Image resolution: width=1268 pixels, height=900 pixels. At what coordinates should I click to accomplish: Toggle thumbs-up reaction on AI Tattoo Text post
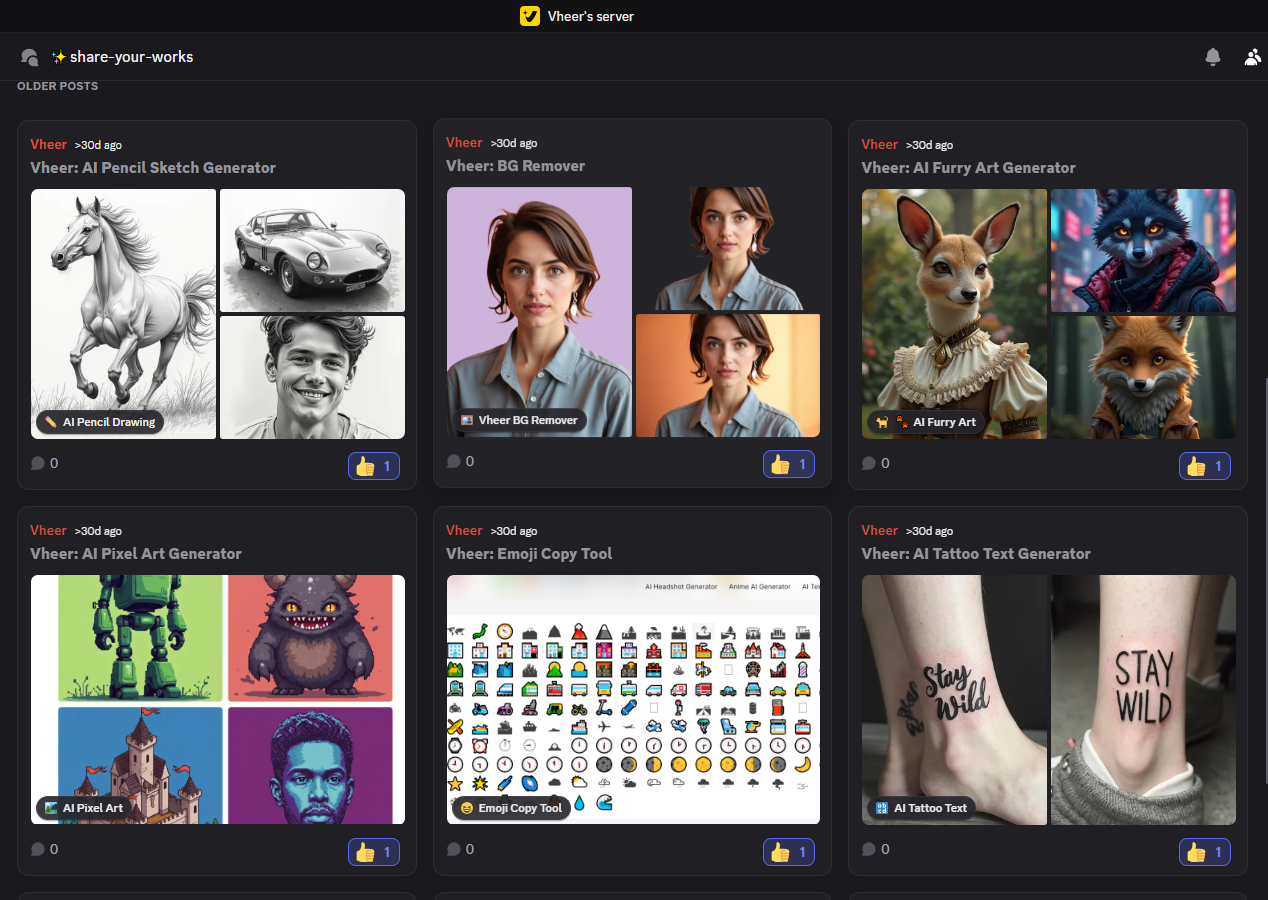tap(1205, 852)
